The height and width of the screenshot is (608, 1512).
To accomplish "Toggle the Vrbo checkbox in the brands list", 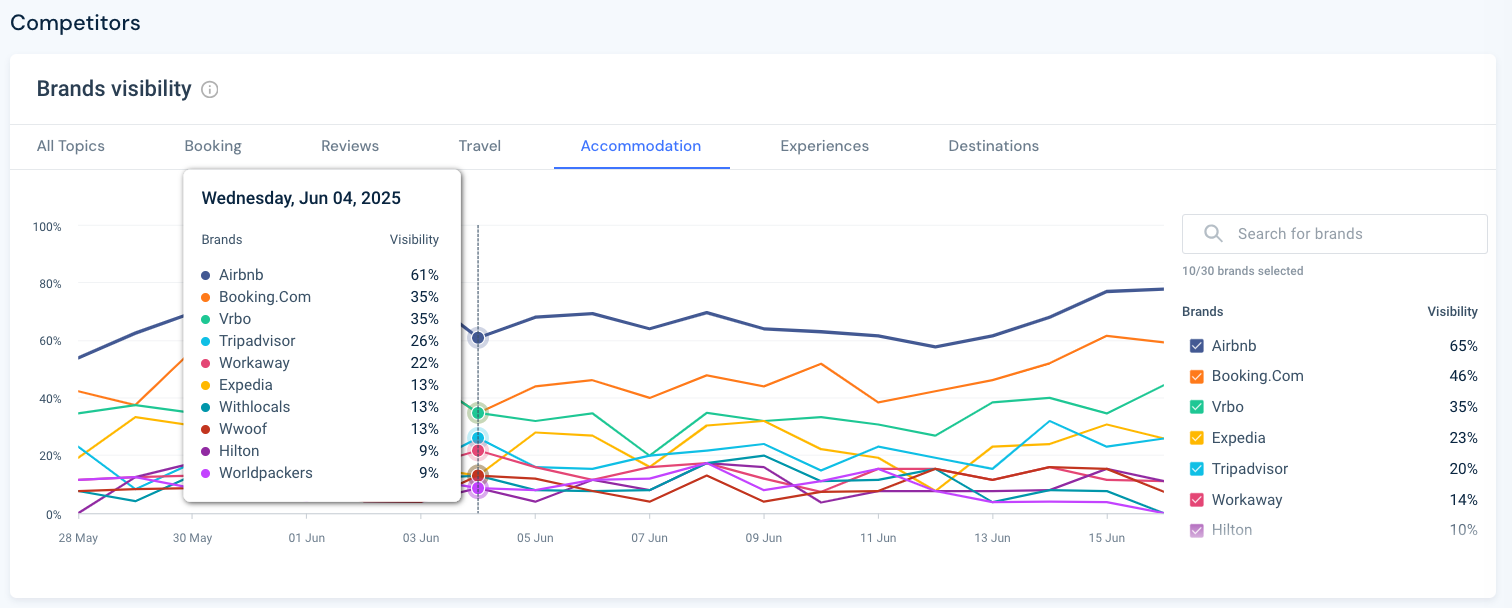I will click(x=1197, y=407).
